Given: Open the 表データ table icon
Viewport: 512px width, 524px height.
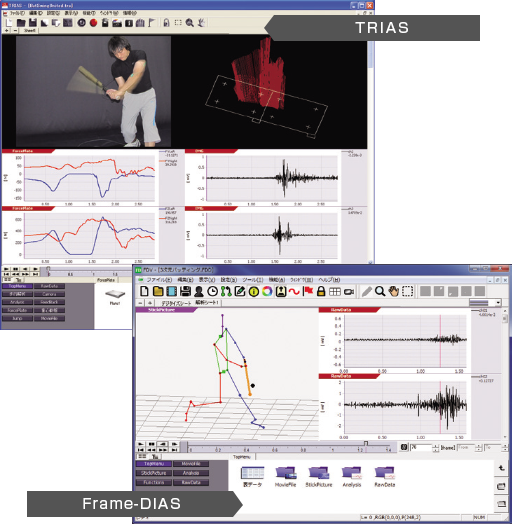Looking at the screenshot, I should coord(252,477).
